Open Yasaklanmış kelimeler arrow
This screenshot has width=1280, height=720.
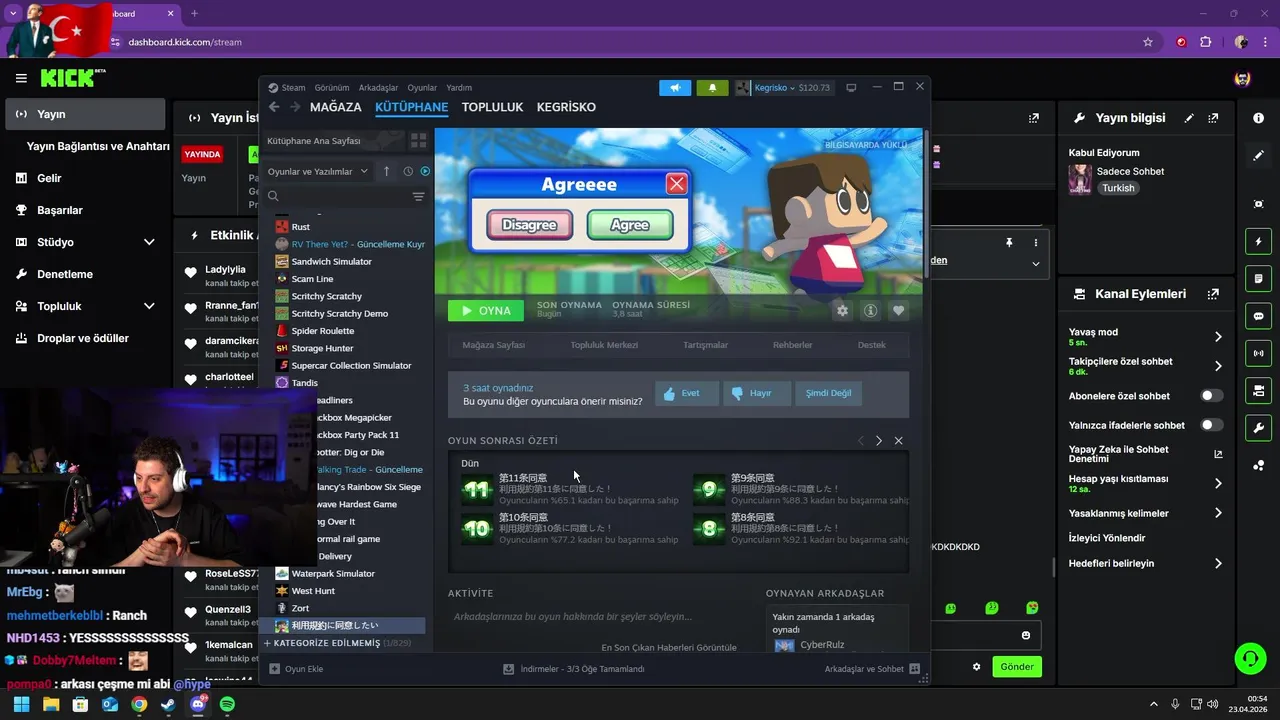1218,513
